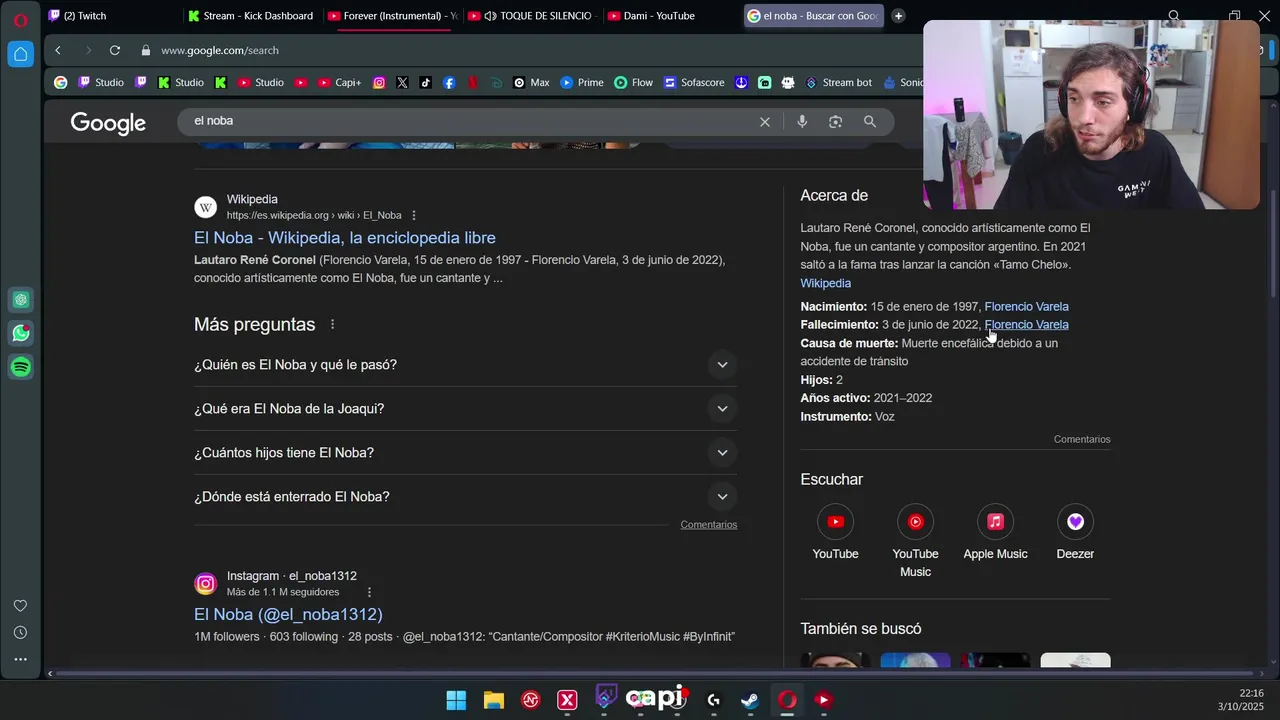Open the TikTok bookmark icon

[426, 83]
